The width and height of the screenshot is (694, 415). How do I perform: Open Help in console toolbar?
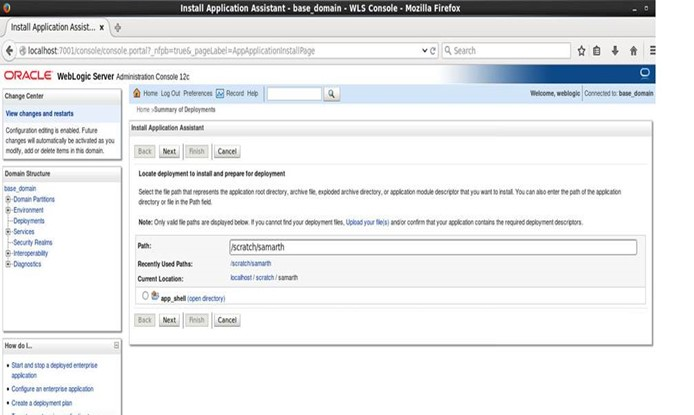click(x=252, y=93)
